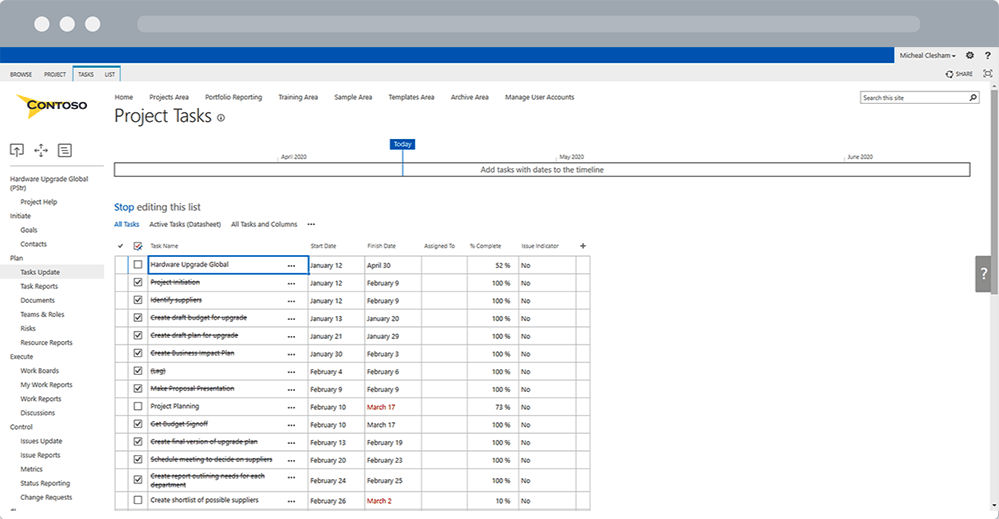The height and width of the screenshot is (519, 999).
Task: Open the gray help tab on the right edge
Action: tap(984, 273)
